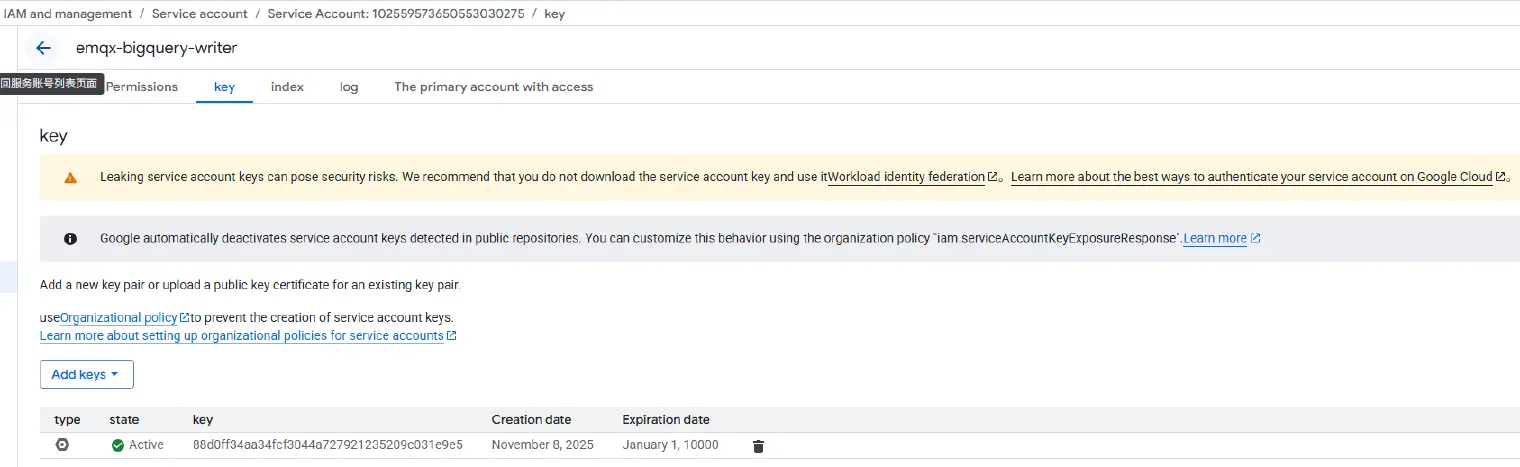This screenshot has width=1520, height=467.
Task: Select the log tab
Action: point(349,87)
